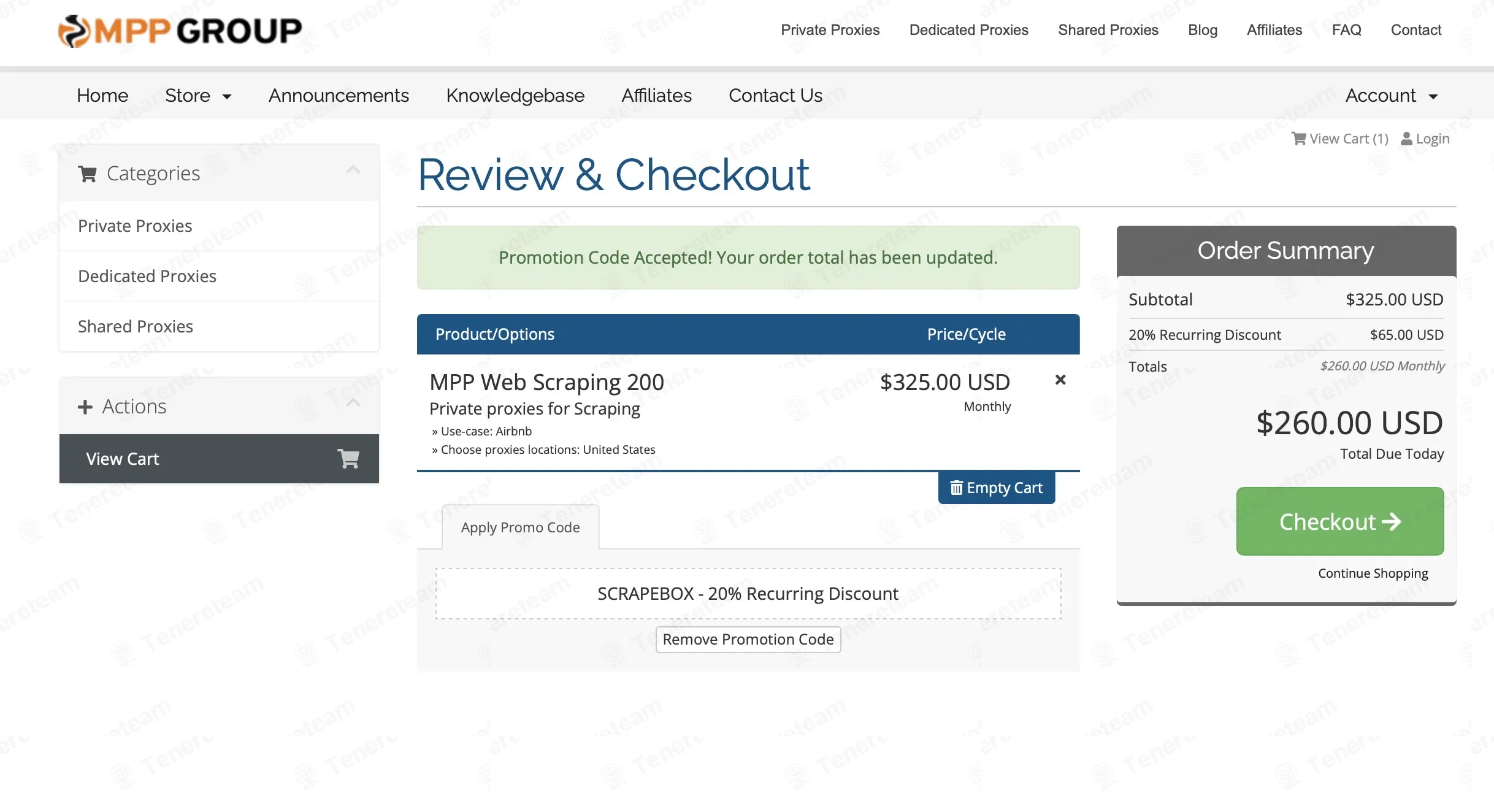This screenshot has width=1494, height=812.
Task: Click the $65.00 USD discount amount
Action: pos(1406,335)
